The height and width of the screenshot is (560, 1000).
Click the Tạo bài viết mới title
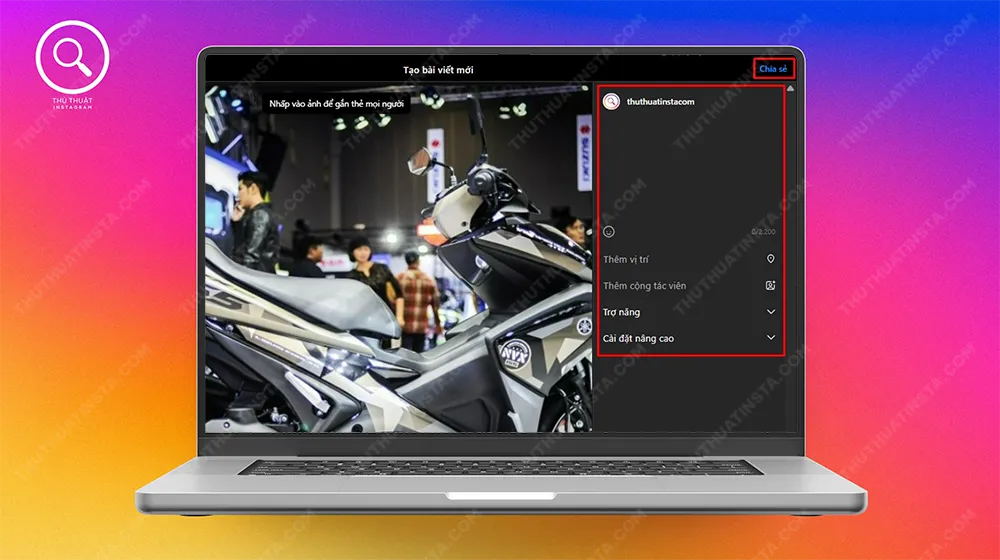438,70
